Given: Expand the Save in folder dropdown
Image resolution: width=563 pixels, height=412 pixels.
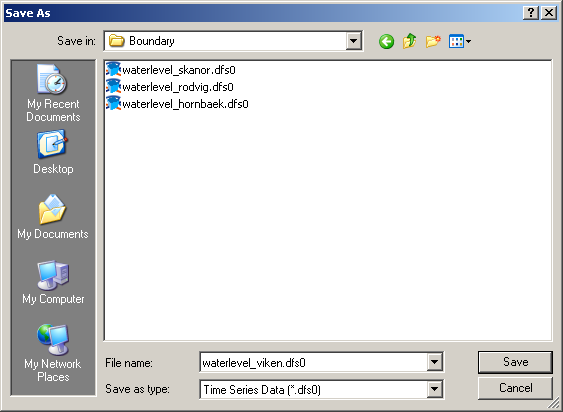Looking at the screenshot, I should point(354,41).
